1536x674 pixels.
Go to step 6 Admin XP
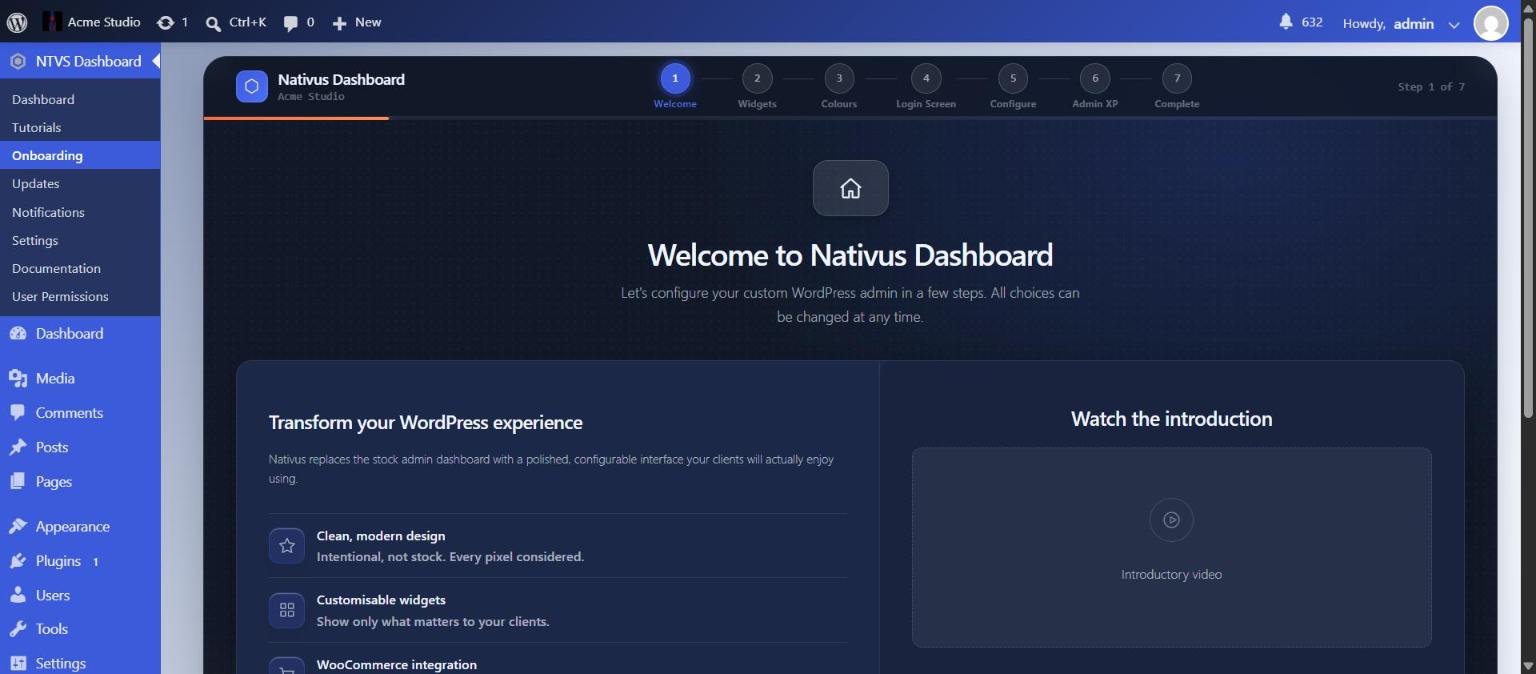(1095, 86)
